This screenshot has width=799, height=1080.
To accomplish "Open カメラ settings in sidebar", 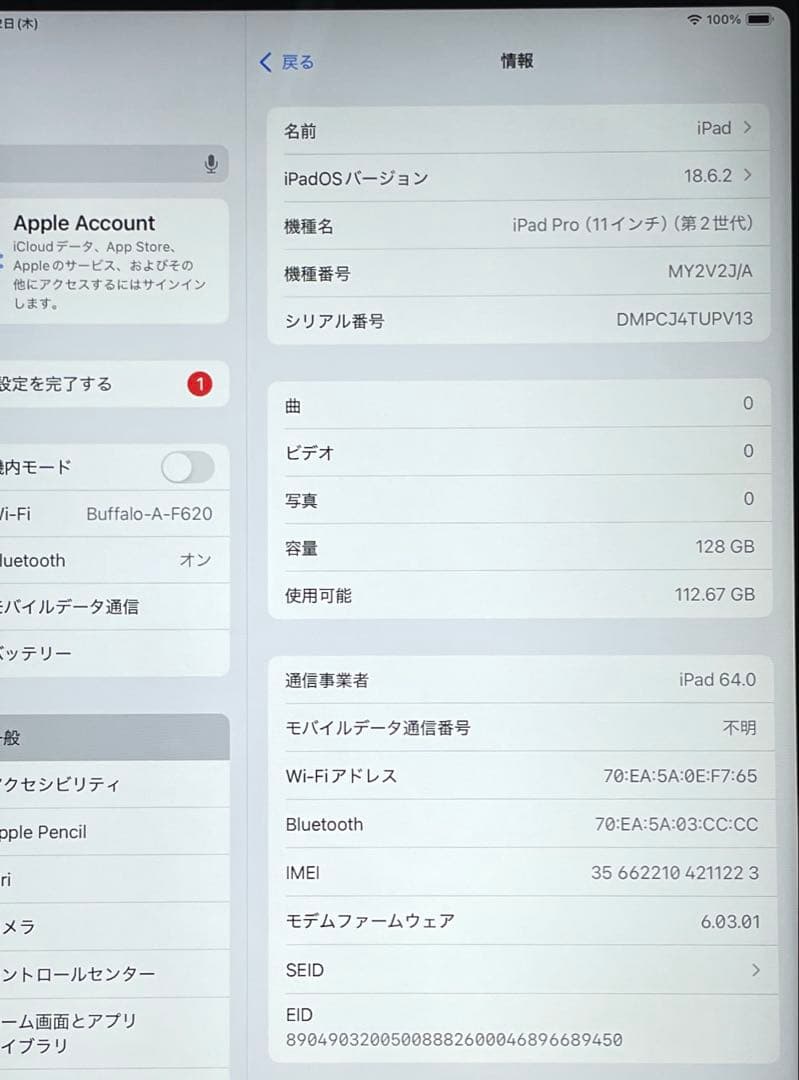I will pyautogui.click(x=114, y=926).
